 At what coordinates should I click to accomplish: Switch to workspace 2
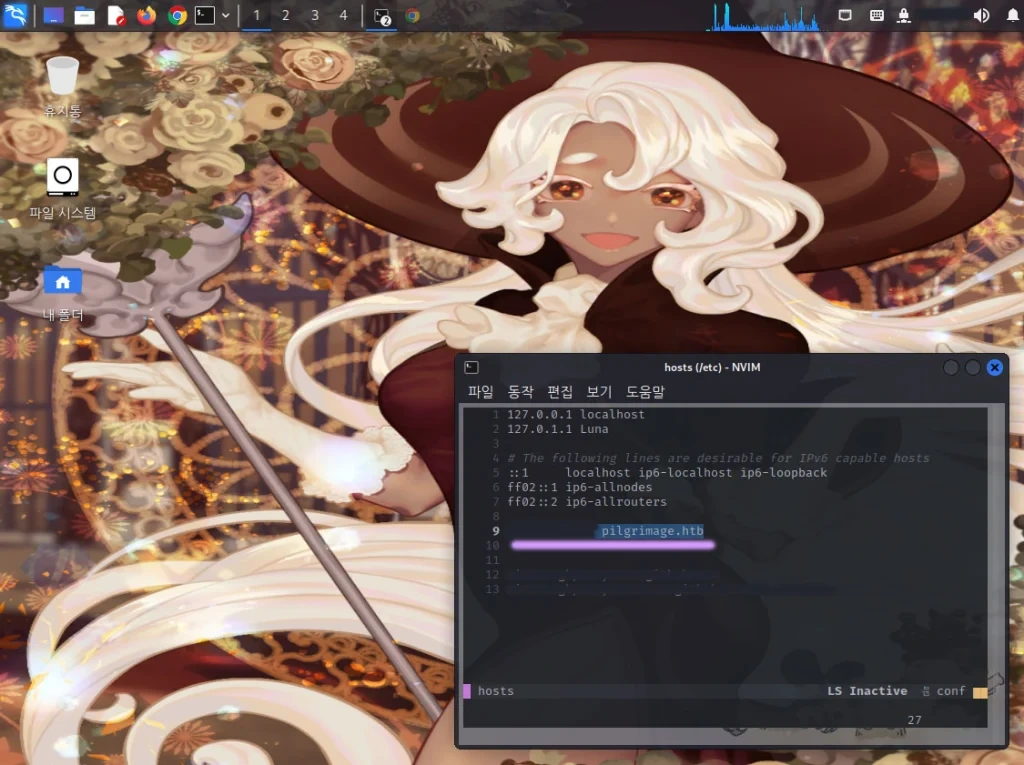pos(285,15)
